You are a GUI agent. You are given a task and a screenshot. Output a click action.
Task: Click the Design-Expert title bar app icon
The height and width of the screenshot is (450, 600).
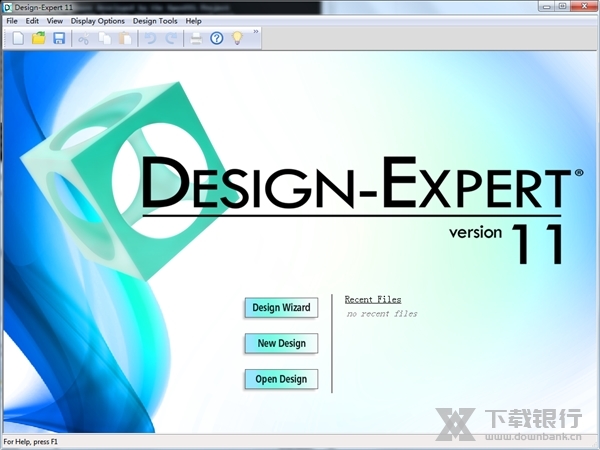(7, 7)
